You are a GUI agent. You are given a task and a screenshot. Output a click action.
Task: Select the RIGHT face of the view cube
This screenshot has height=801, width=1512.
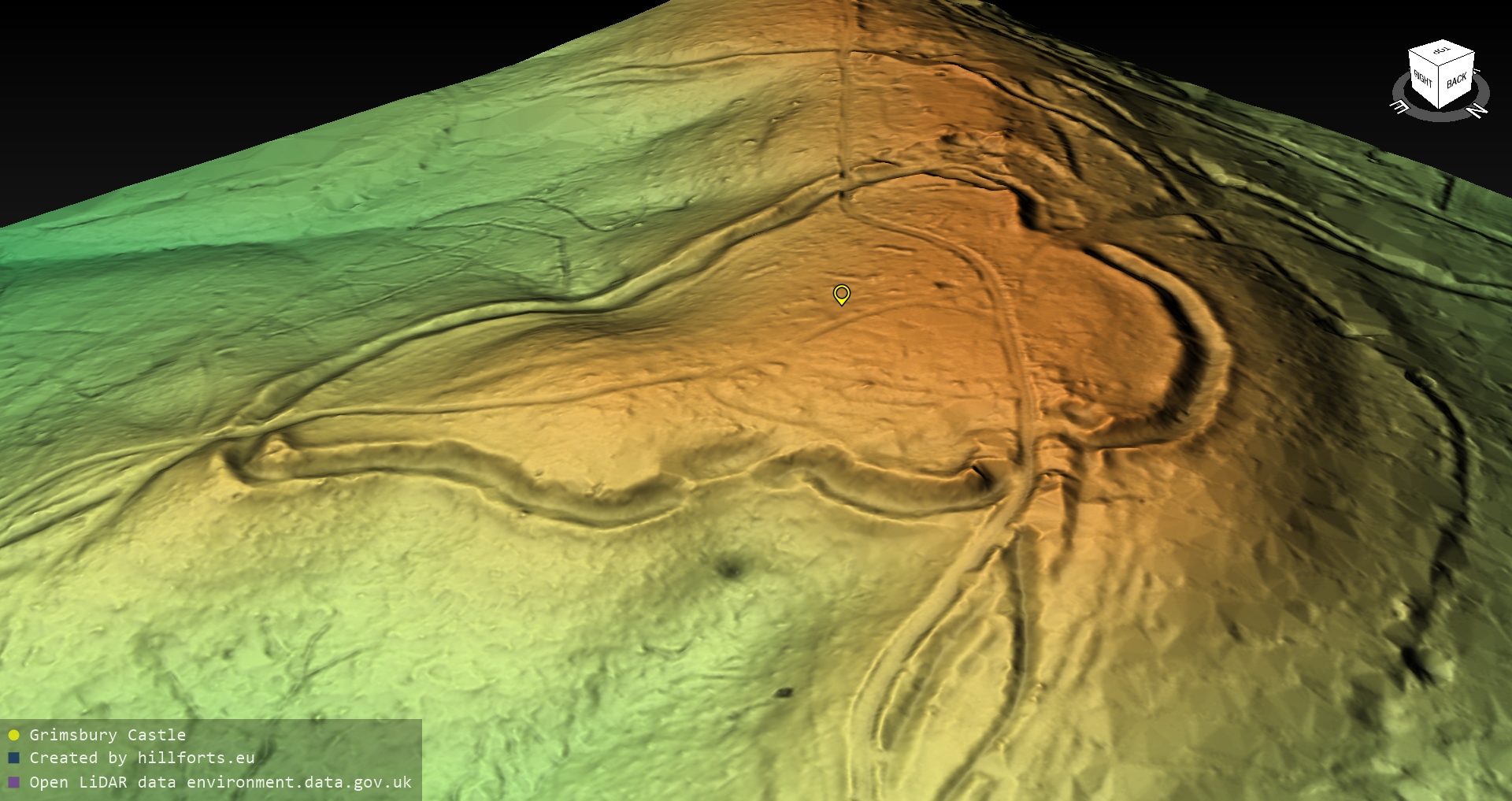coord(1423,79)
